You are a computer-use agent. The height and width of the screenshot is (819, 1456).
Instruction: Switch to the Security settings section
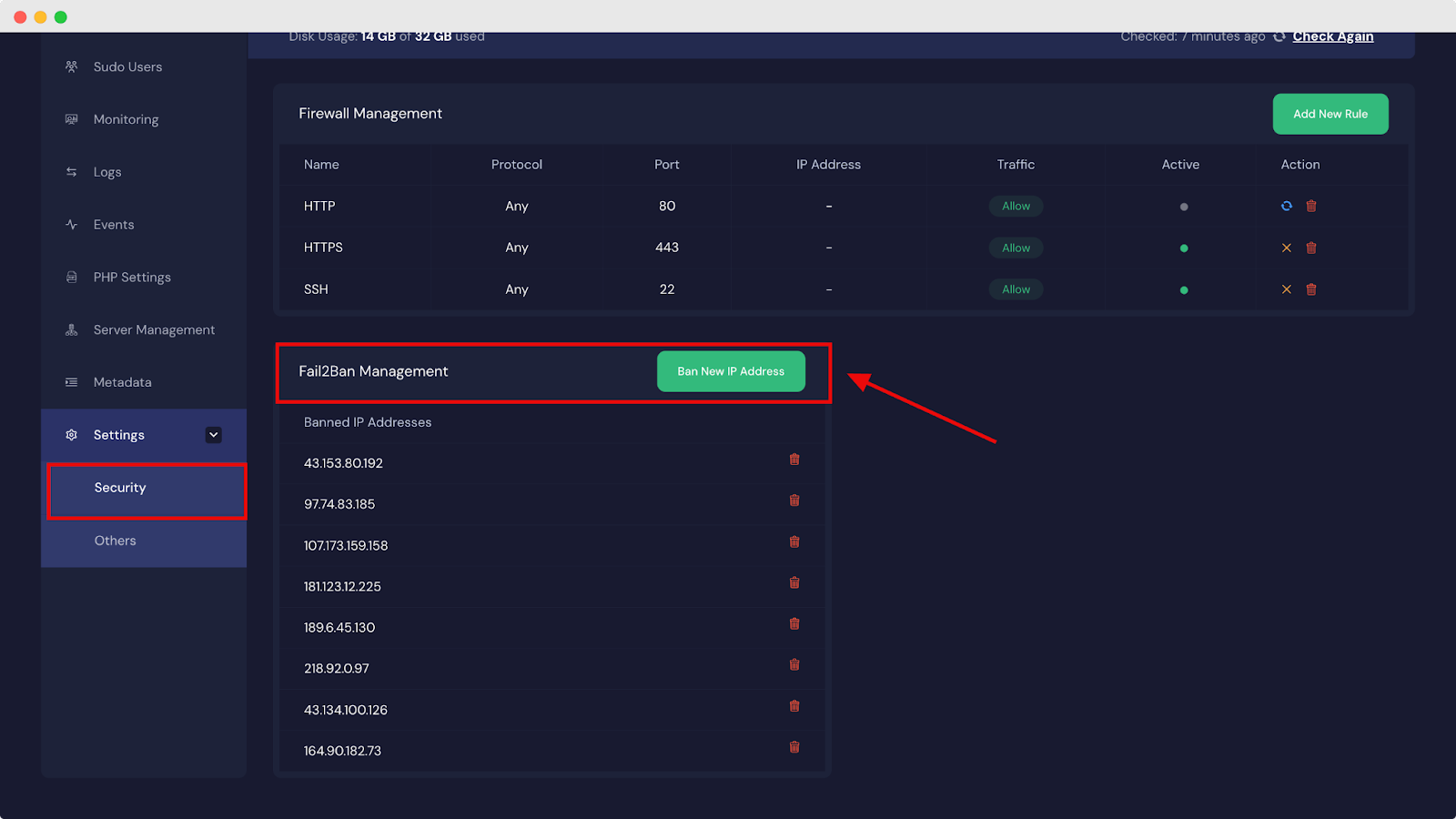pyautogui.click(x=119, y=487)
